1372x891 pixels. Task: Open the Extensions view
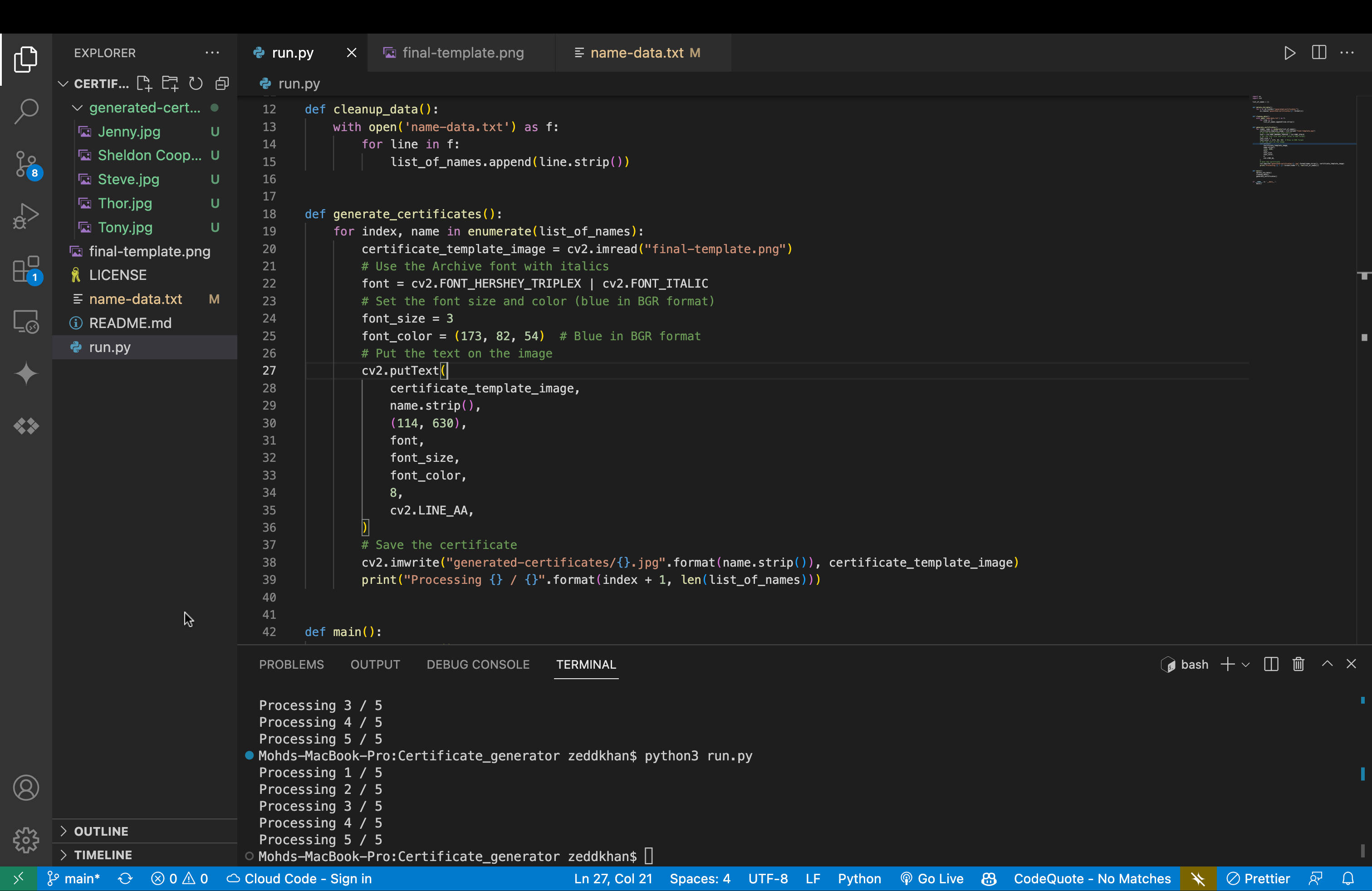[26, 269]
